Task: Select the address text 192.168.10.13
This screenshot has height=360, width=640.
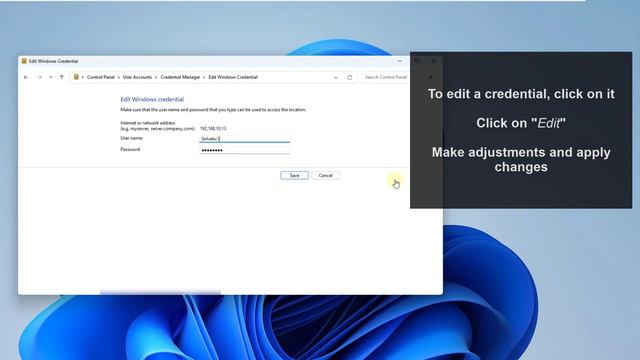Action: tap(213, 129)
